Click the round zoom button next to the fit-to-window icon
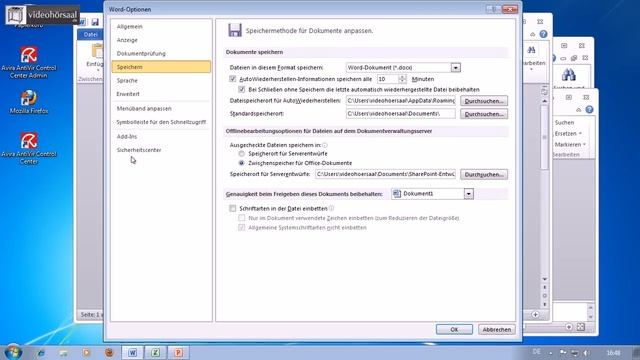Screen dimensions: 640x360 [x=569, y=327]
